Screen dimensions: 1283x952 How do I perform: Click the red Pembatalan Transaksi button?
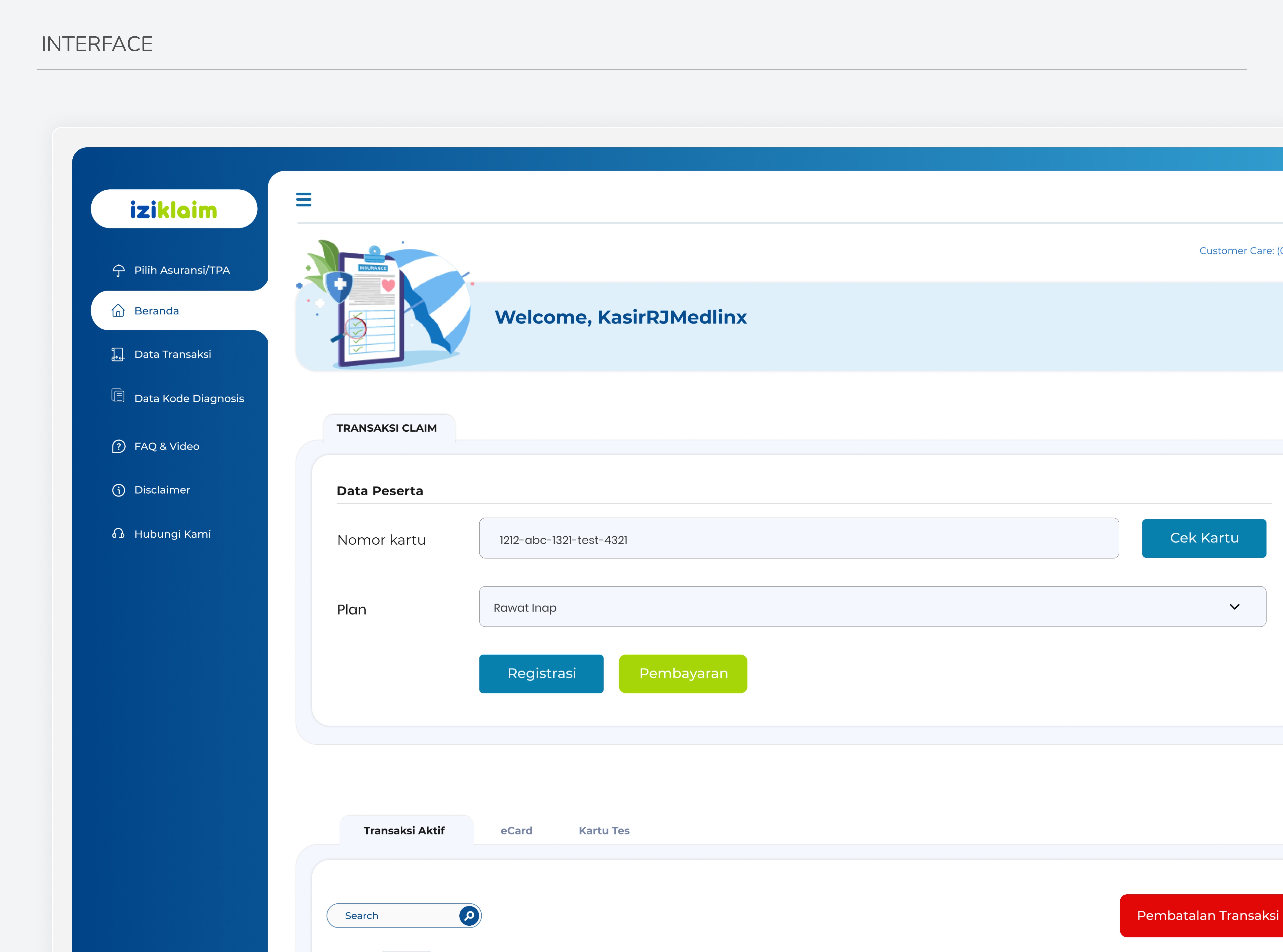tap(1202, 916)
